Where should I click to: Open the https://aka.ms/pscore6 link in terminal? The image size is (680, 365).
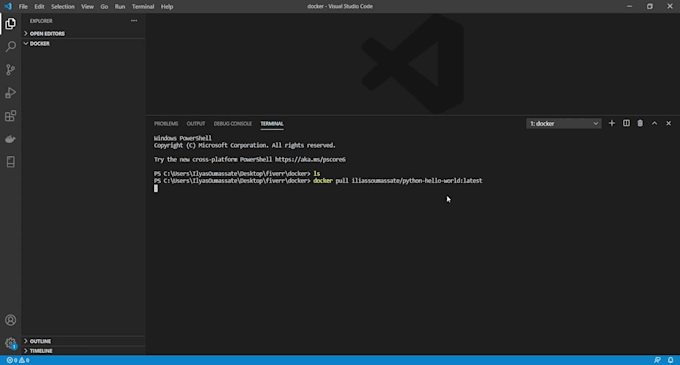coord(310,160)
